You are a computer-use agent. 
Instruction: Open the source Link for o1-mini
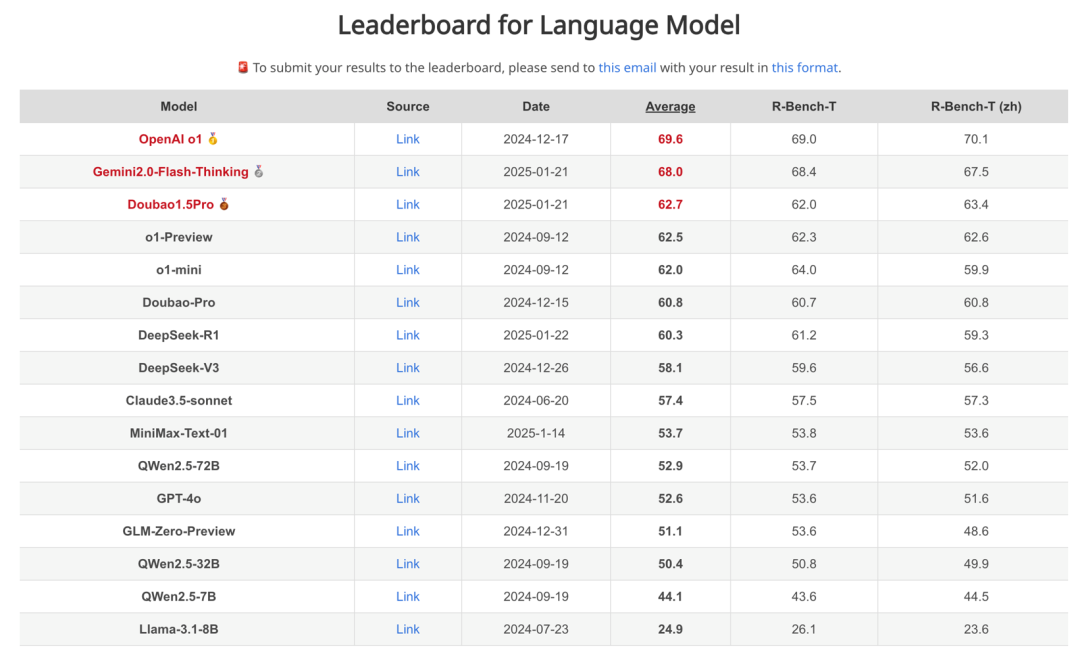point(408,270)
